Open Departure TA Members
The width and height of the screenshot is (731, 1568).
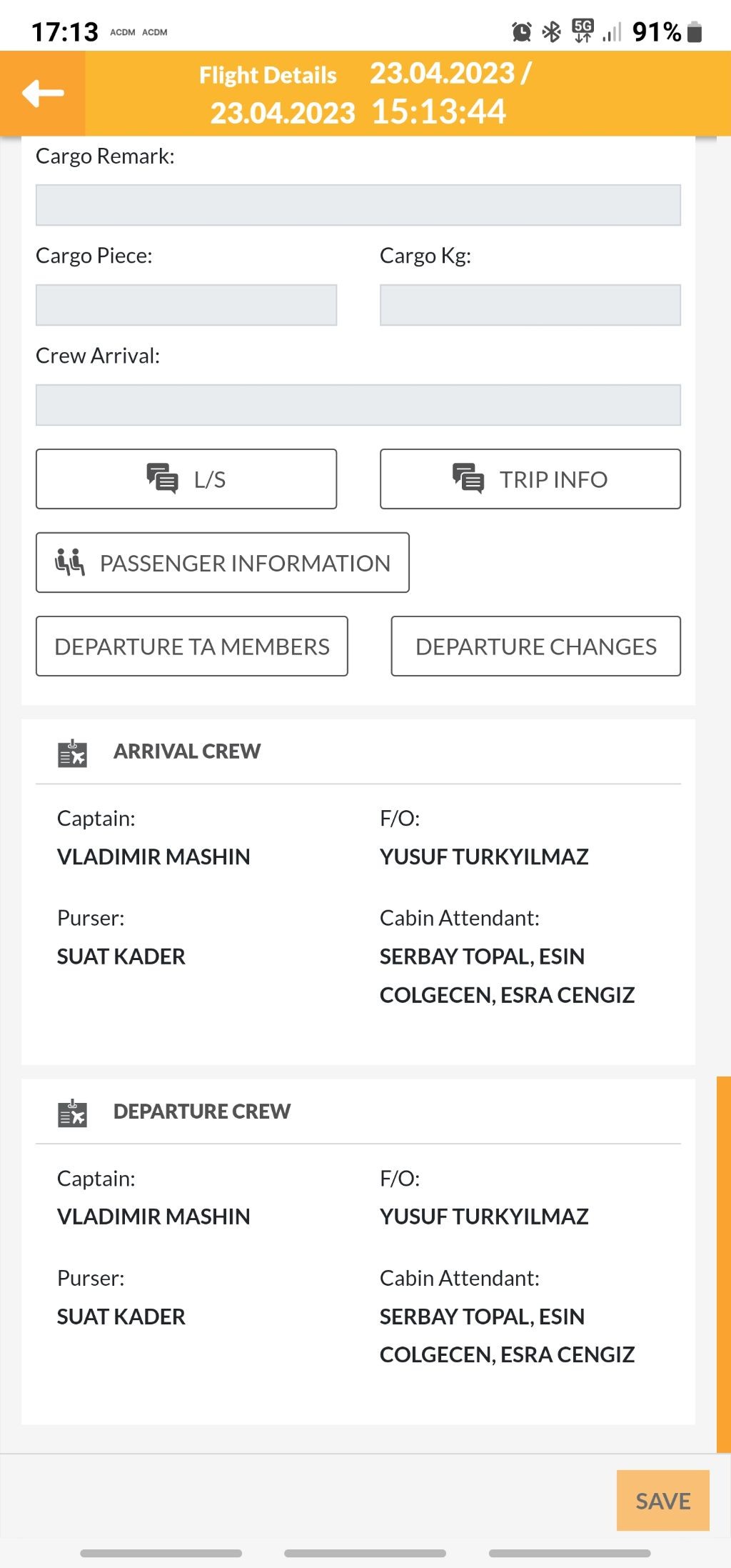(x=192, y=646)
